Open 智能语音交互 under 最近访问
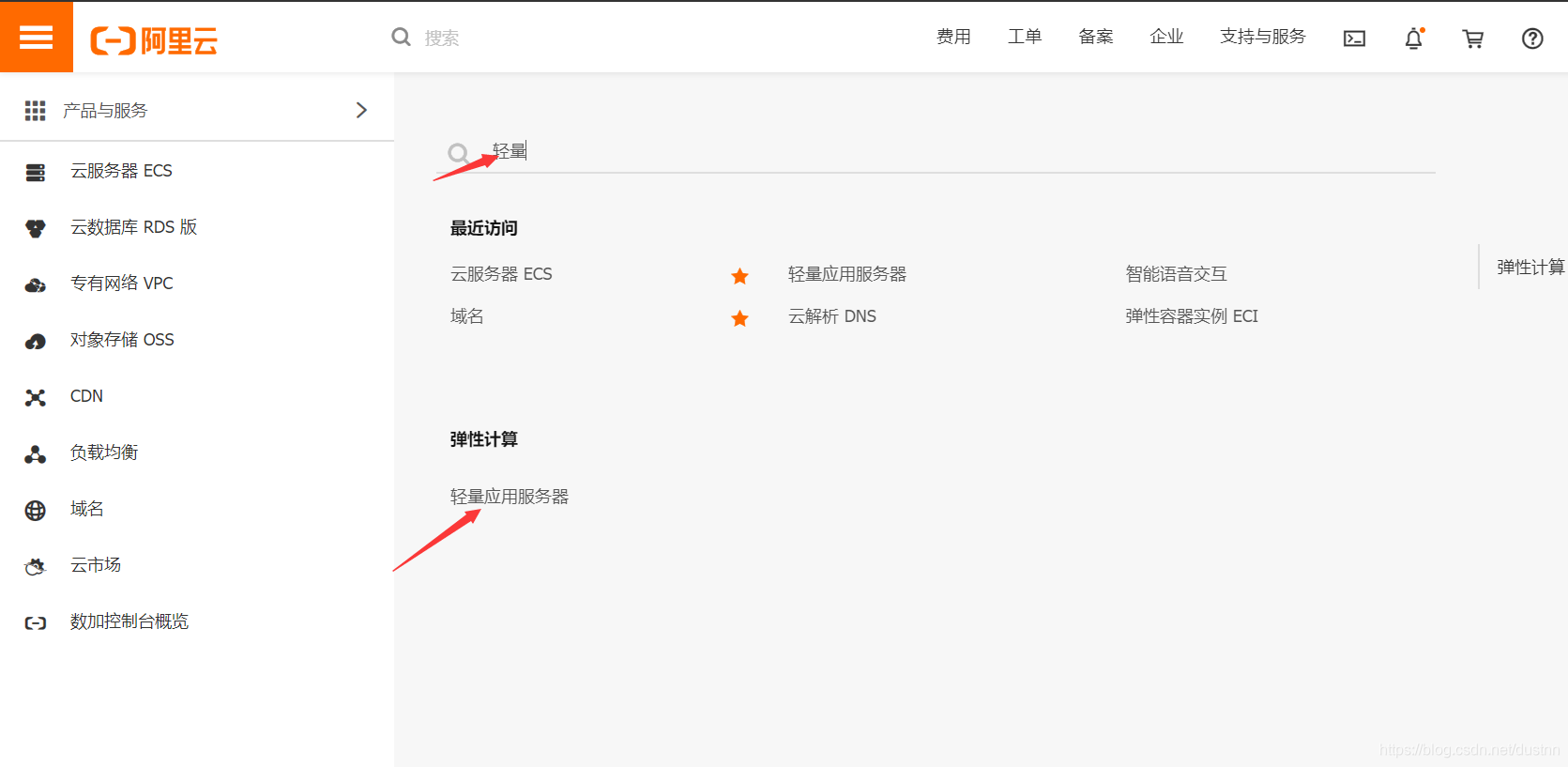Screen dimensions: 1568x767 click(x=1176, y=274)
